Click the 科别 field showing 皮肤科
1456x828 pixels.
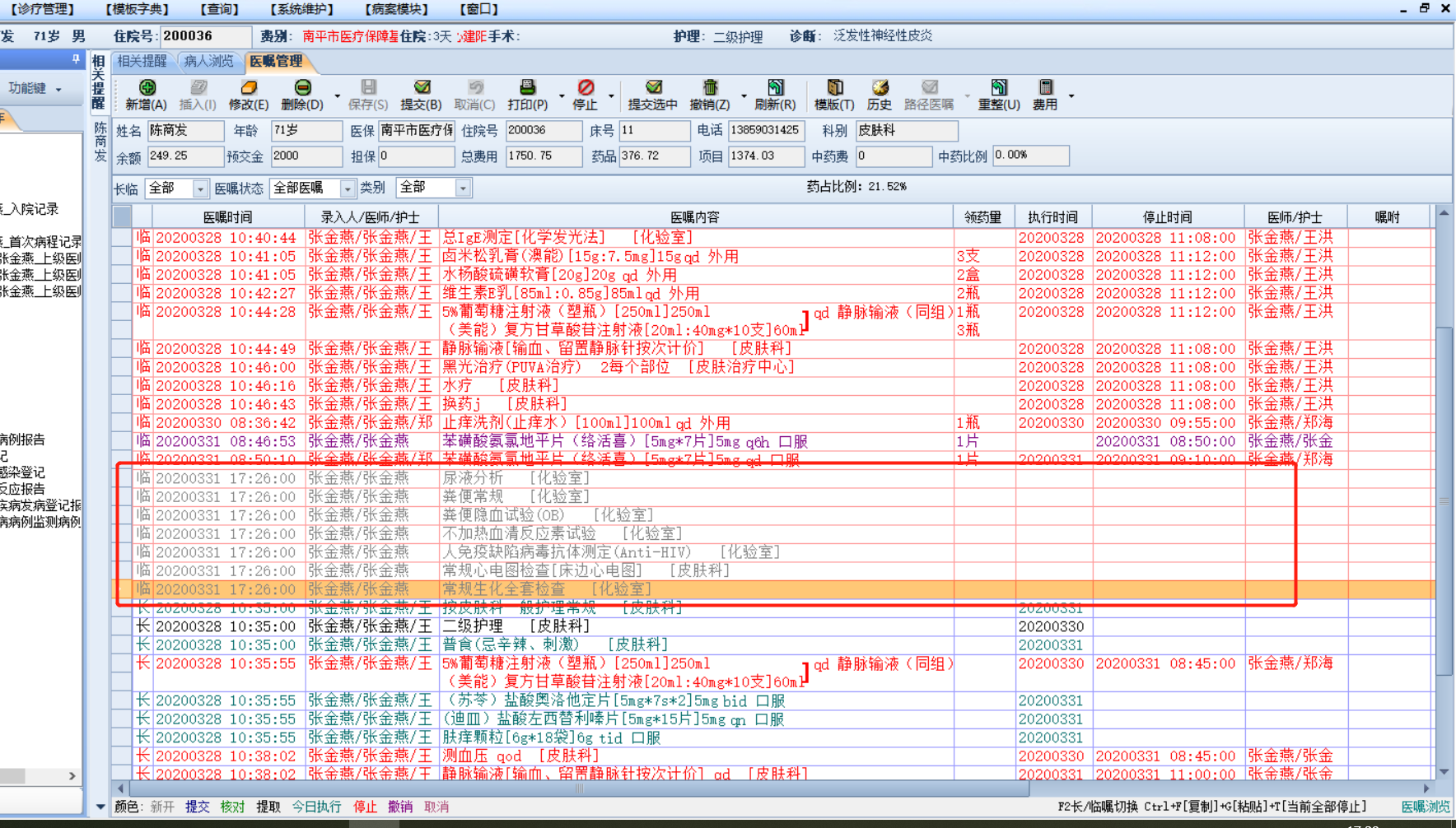[x=907, y=131]
